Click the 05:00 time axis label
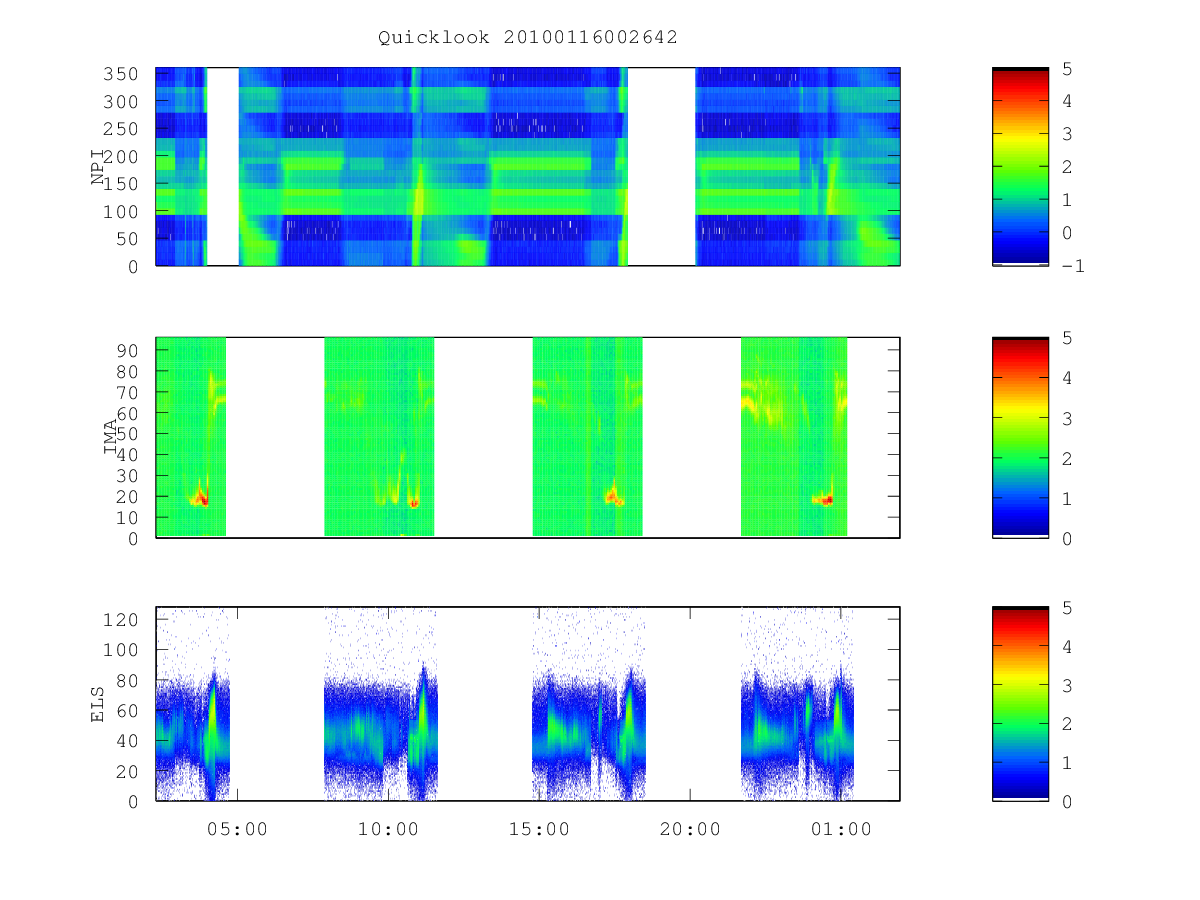The width and height of the screenshot is (1200, 900). 237,829
